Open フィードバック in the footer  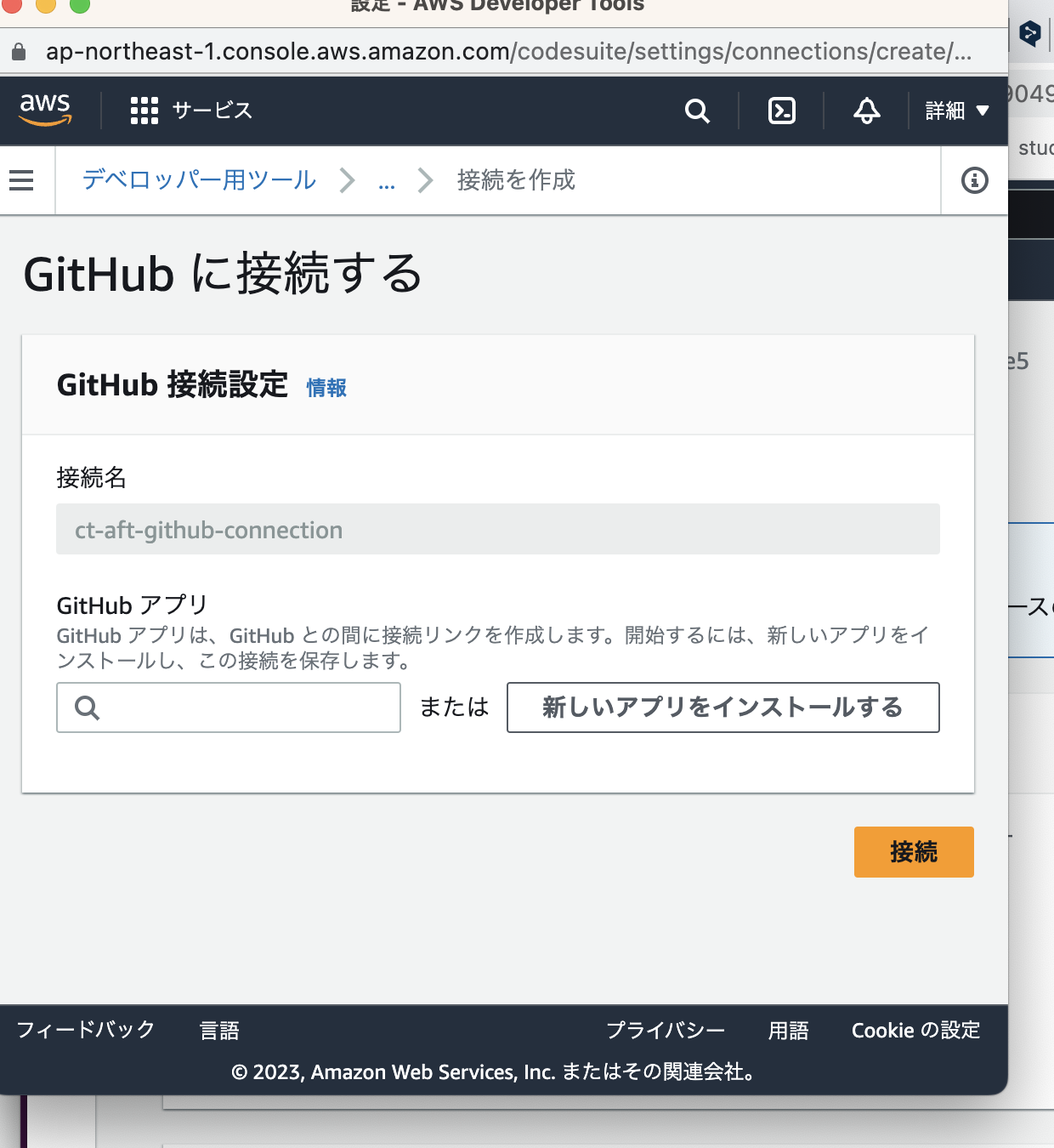86,1030
